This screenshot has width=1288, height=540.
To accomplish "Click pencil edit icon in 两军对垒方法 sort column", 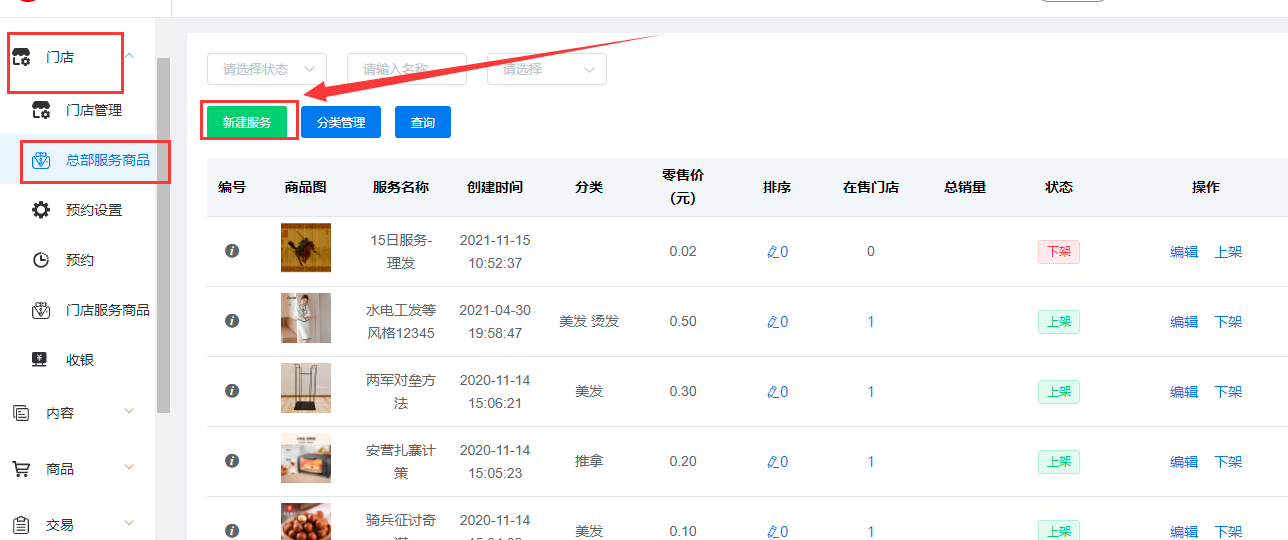I will point(772,392).
